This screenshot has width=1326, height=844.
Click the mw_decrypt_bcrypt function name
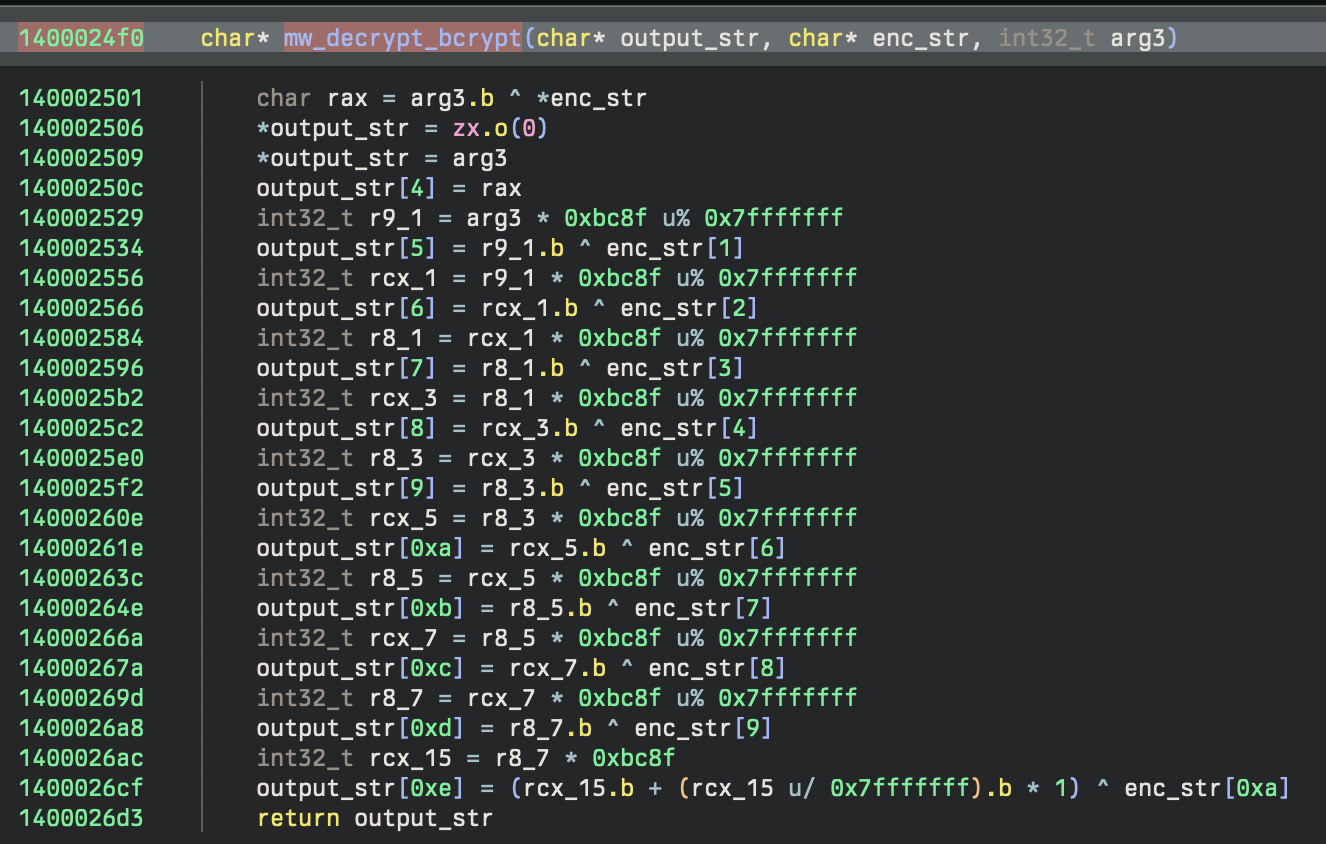(x=402, y=39)
